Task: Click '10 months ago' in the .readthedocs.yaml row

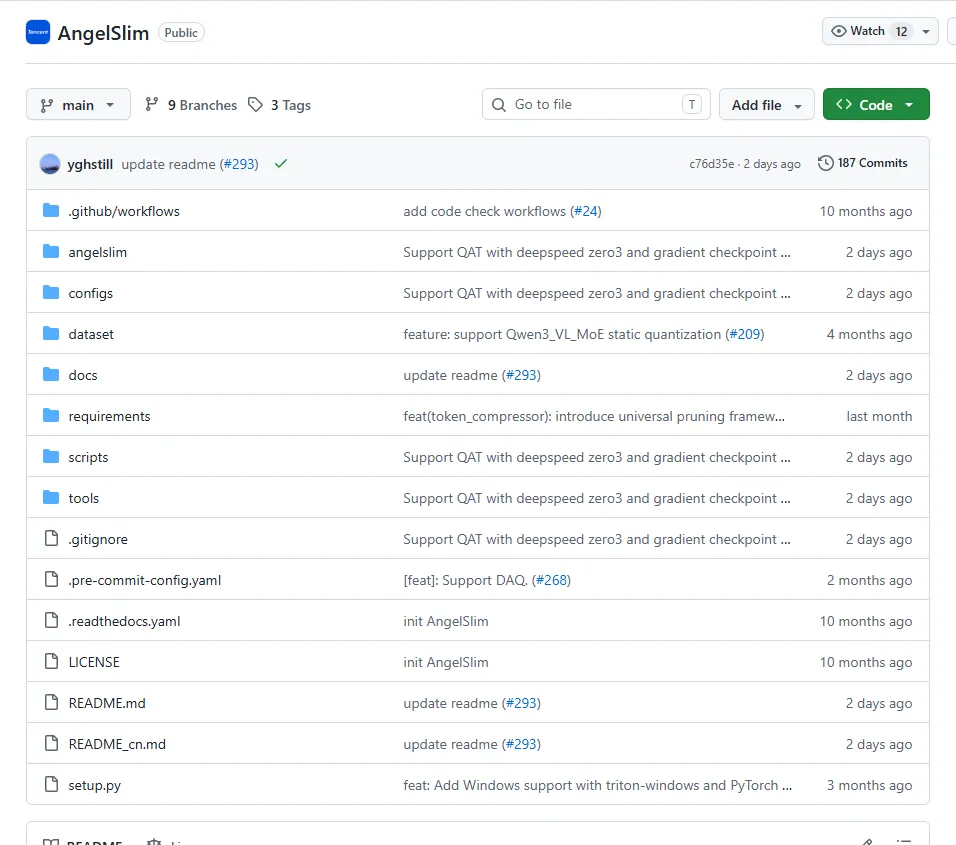Action: click(x=866, y=621)
